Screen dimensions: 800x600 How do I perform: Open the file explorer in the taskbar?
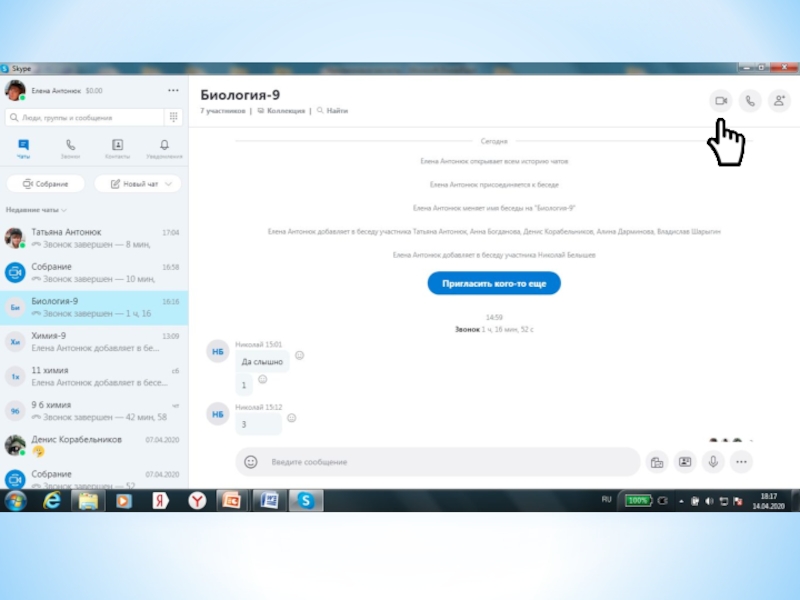(88, 501)
